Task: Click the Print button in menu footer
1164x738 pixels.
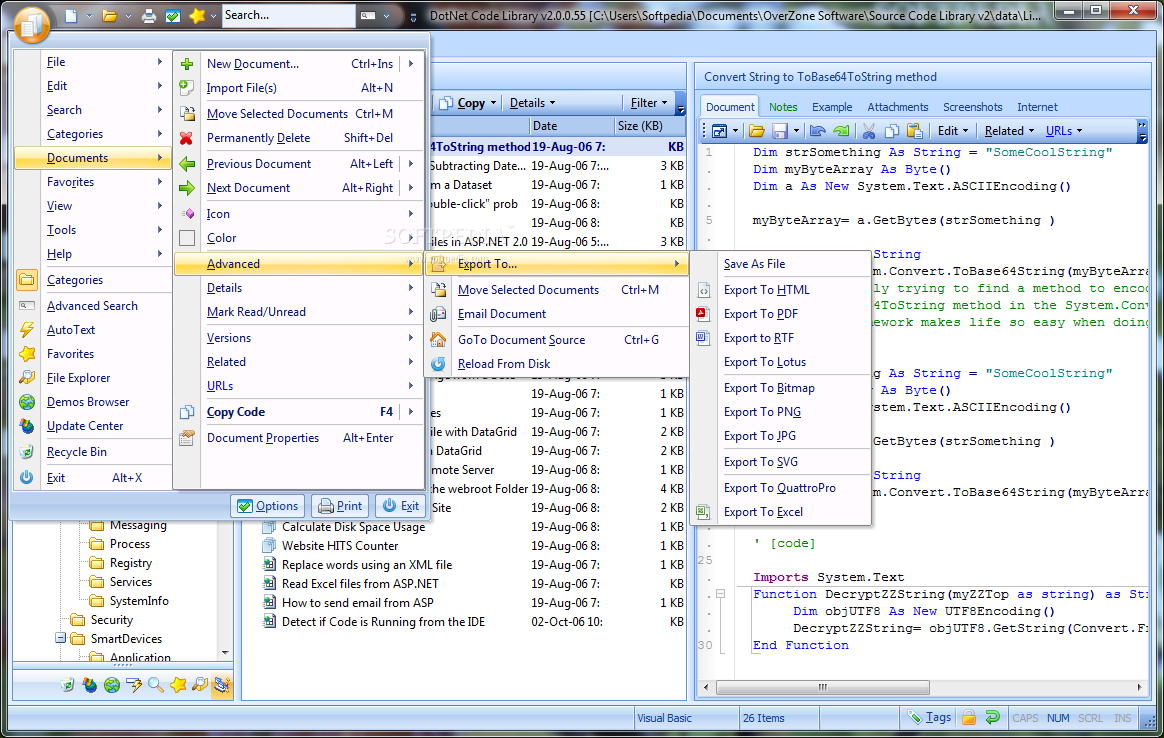Action: tap(340, 506)
